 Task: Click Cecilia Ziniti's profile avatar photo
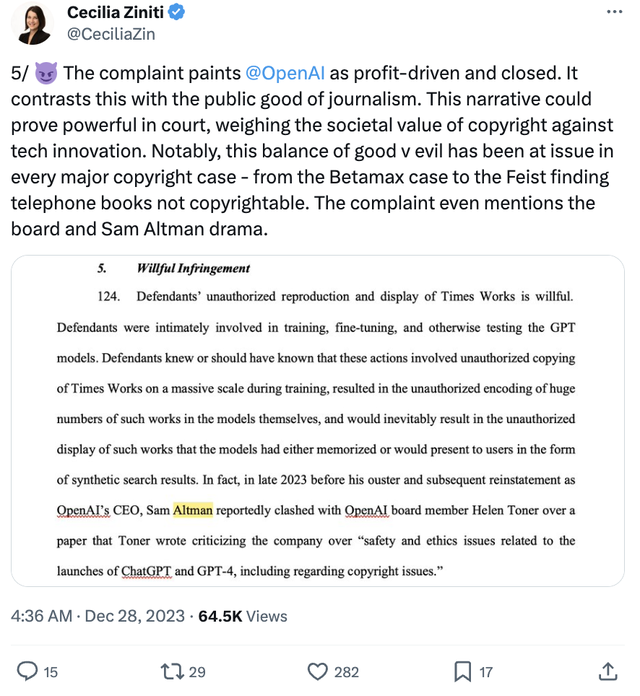tap(34, 23)
